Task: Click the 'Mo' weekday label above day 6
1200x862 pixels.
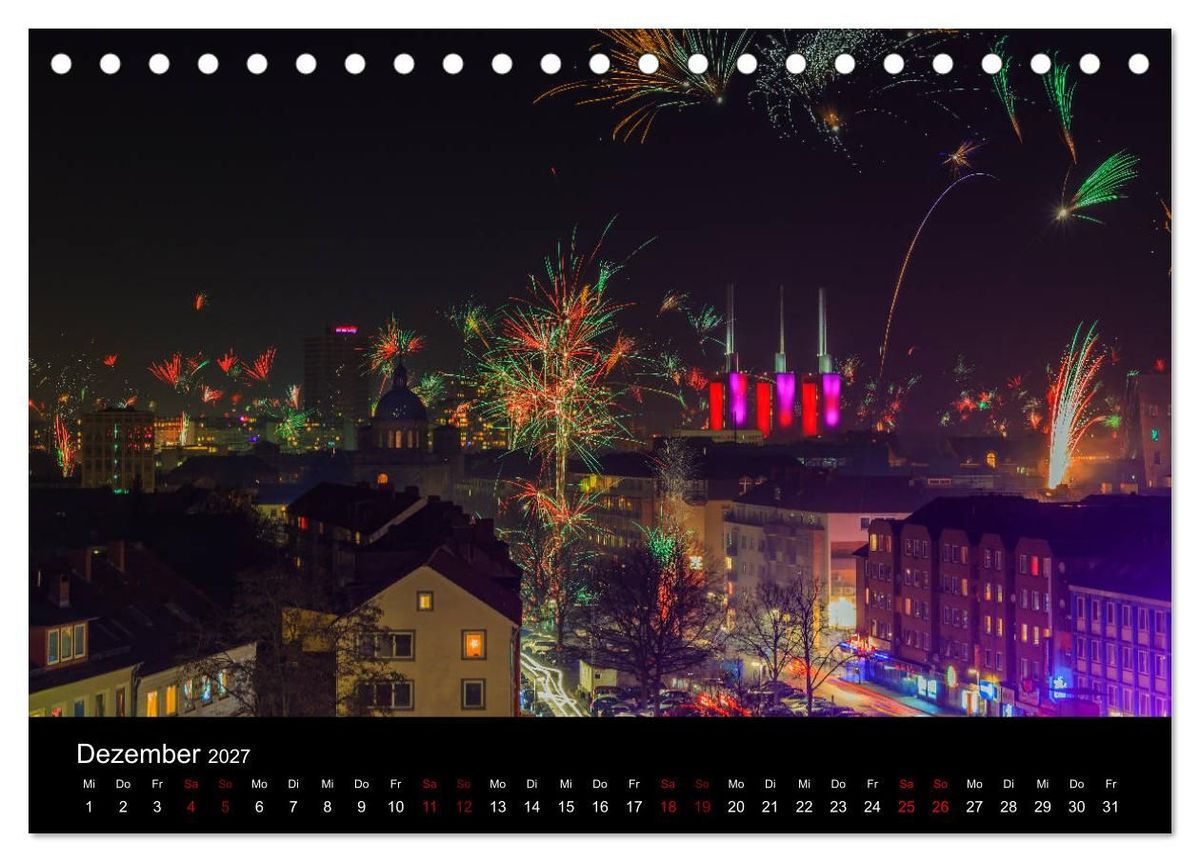Action: tap(259, 784)
